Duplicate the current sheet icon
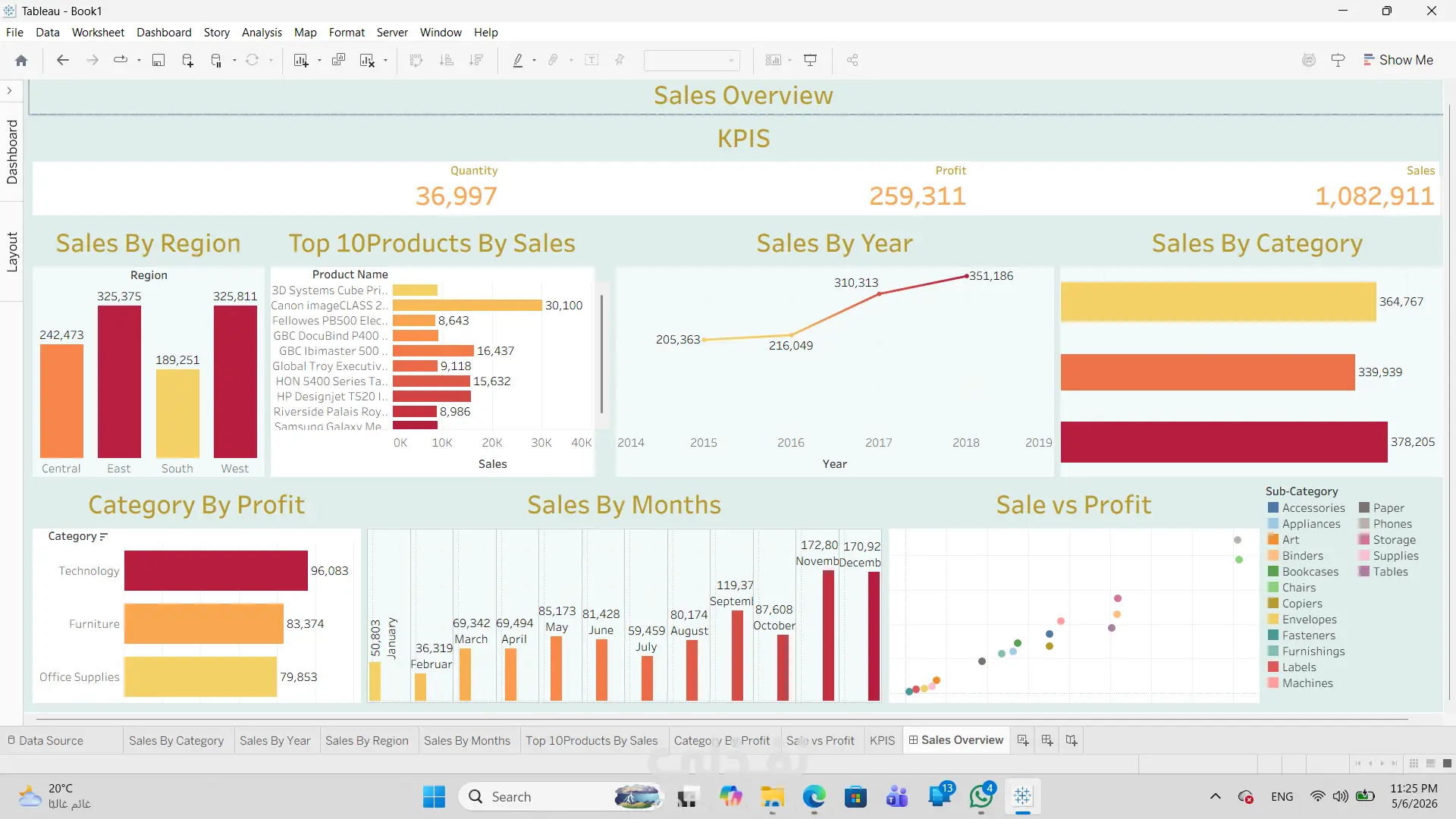Image resolution: width=1456 pixels, height=819 pixels. pyautogui.click(x=339, y=60)
